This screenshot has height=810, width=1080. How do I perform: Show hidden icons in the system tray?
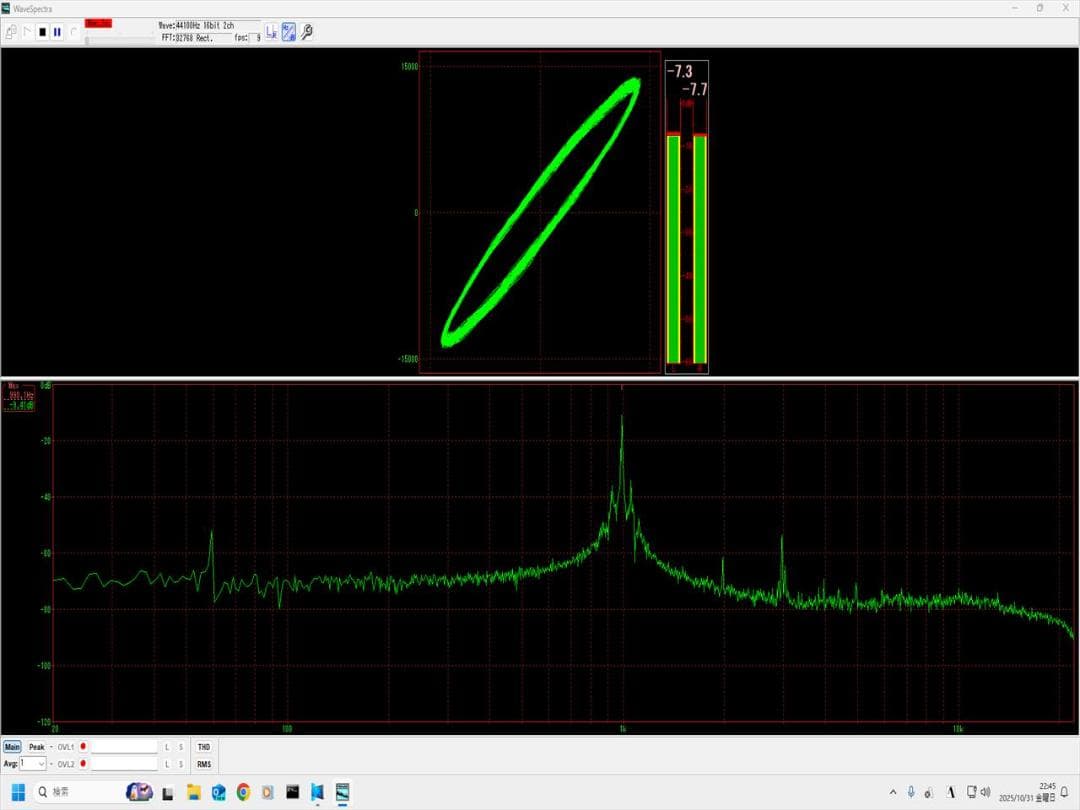point(893,792)
